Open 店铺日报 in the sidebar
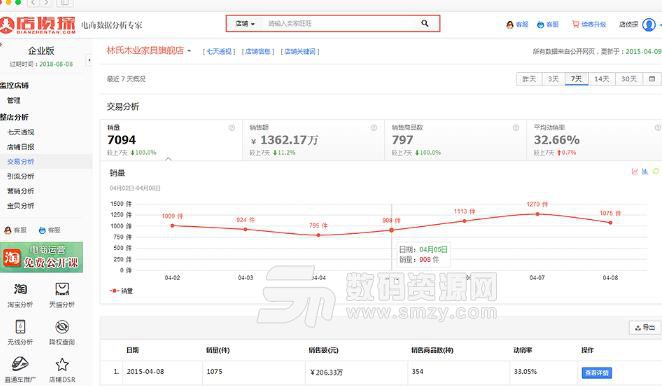The image size is (662, 386). (21, 147)
